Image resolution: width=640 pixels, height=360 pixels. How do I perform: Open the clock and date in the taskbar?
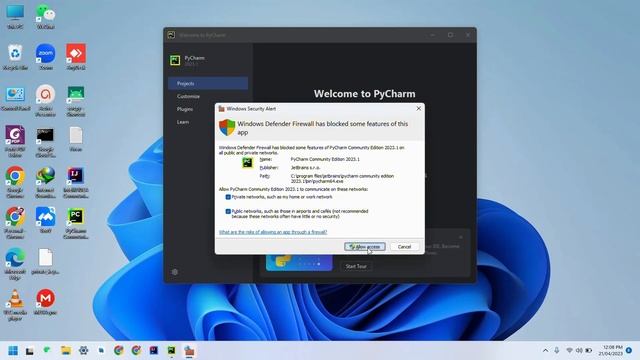click(x=610, y=351)
